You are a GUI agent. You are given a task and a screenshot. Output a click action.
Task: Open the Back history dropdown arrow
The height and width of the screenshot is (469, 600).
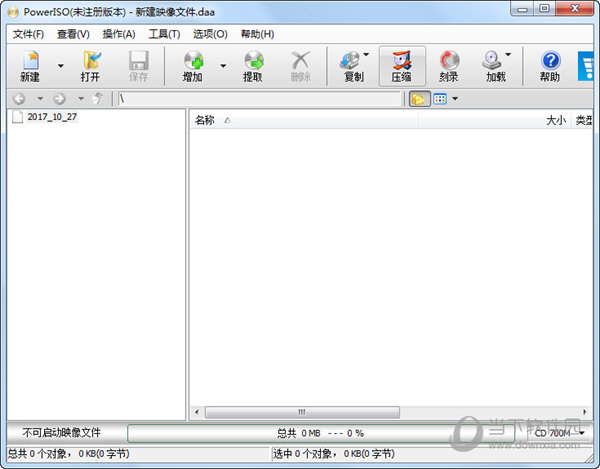pos(40,99)
